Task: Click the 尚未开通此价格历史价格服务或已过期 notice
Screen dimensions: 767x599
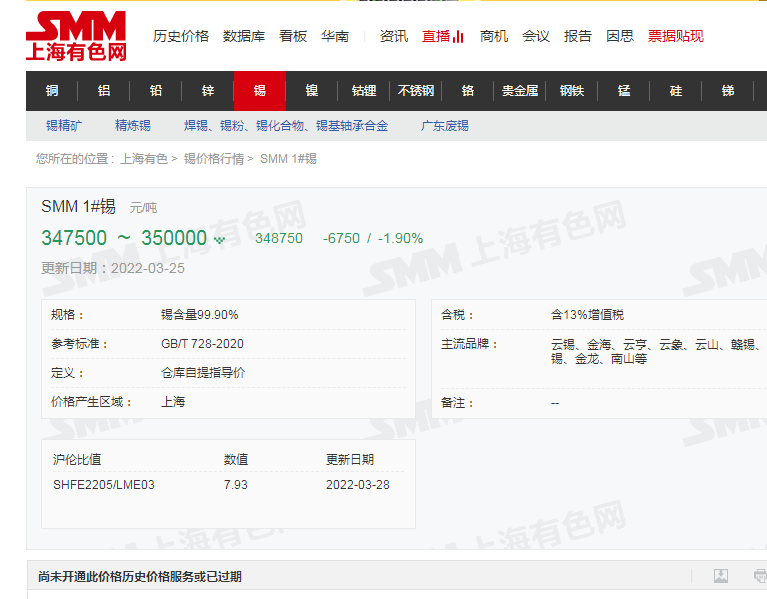Action: coord(140,577)
